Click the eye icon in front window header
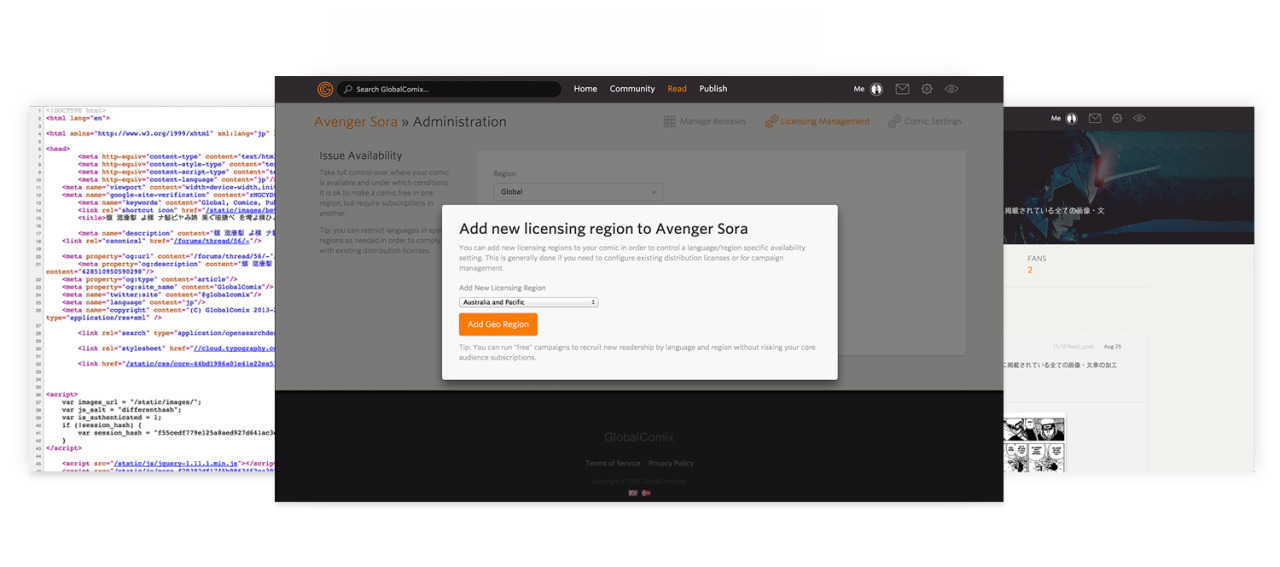Screen dimensions: 1280x567 (x=951, y=89)
